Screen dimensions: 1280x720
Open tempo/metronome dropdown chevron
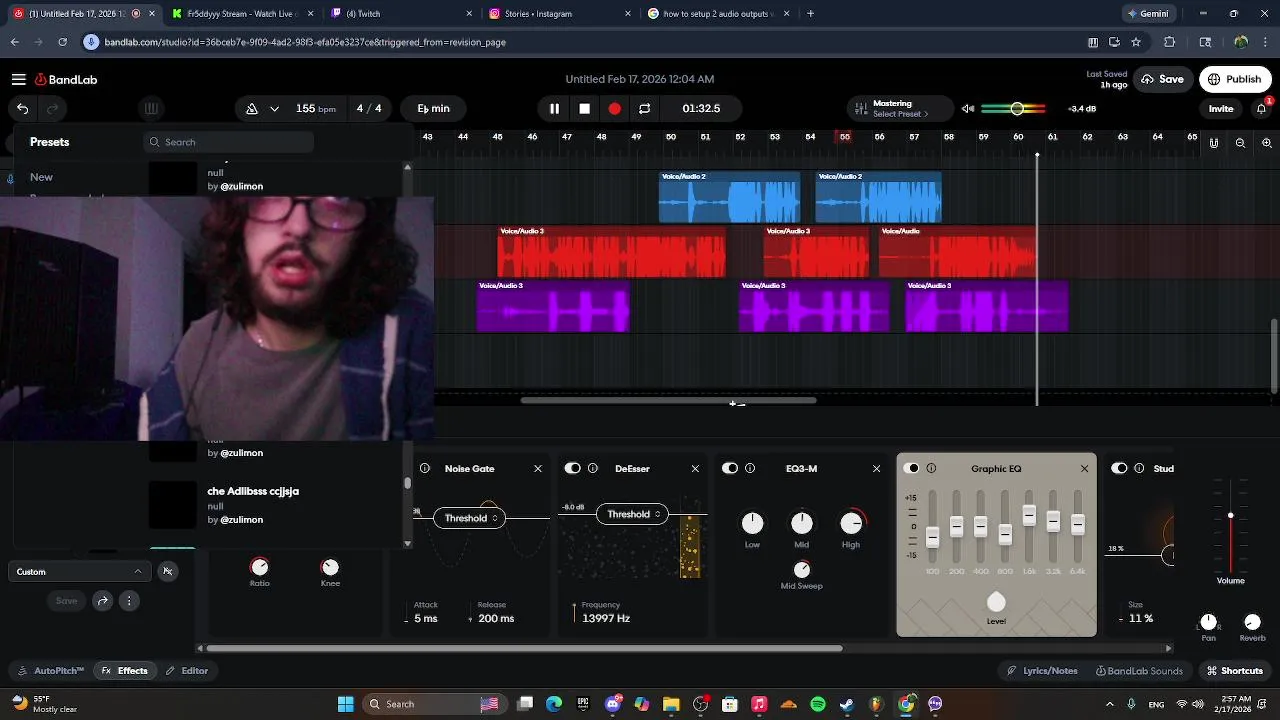pos(274,108)
